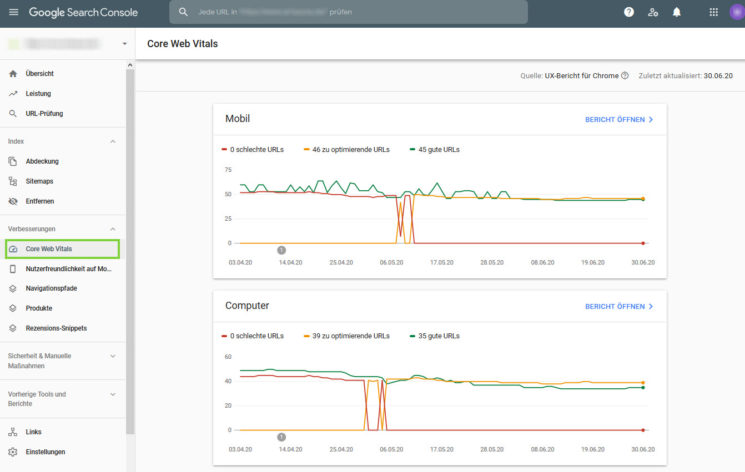Click the Google Search Console logo

pos(83,12)
